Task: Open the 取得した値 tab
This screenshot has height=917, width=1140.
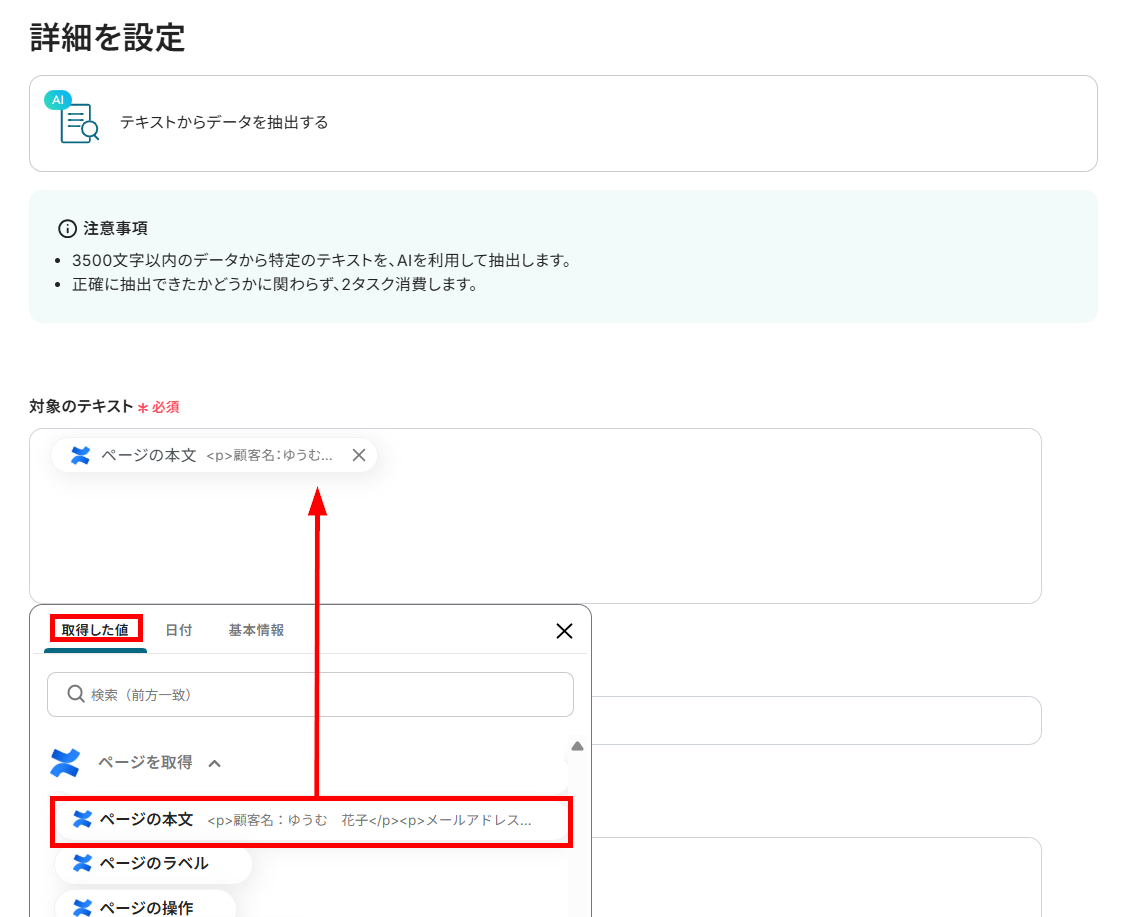Action: (x=95, y=630)
